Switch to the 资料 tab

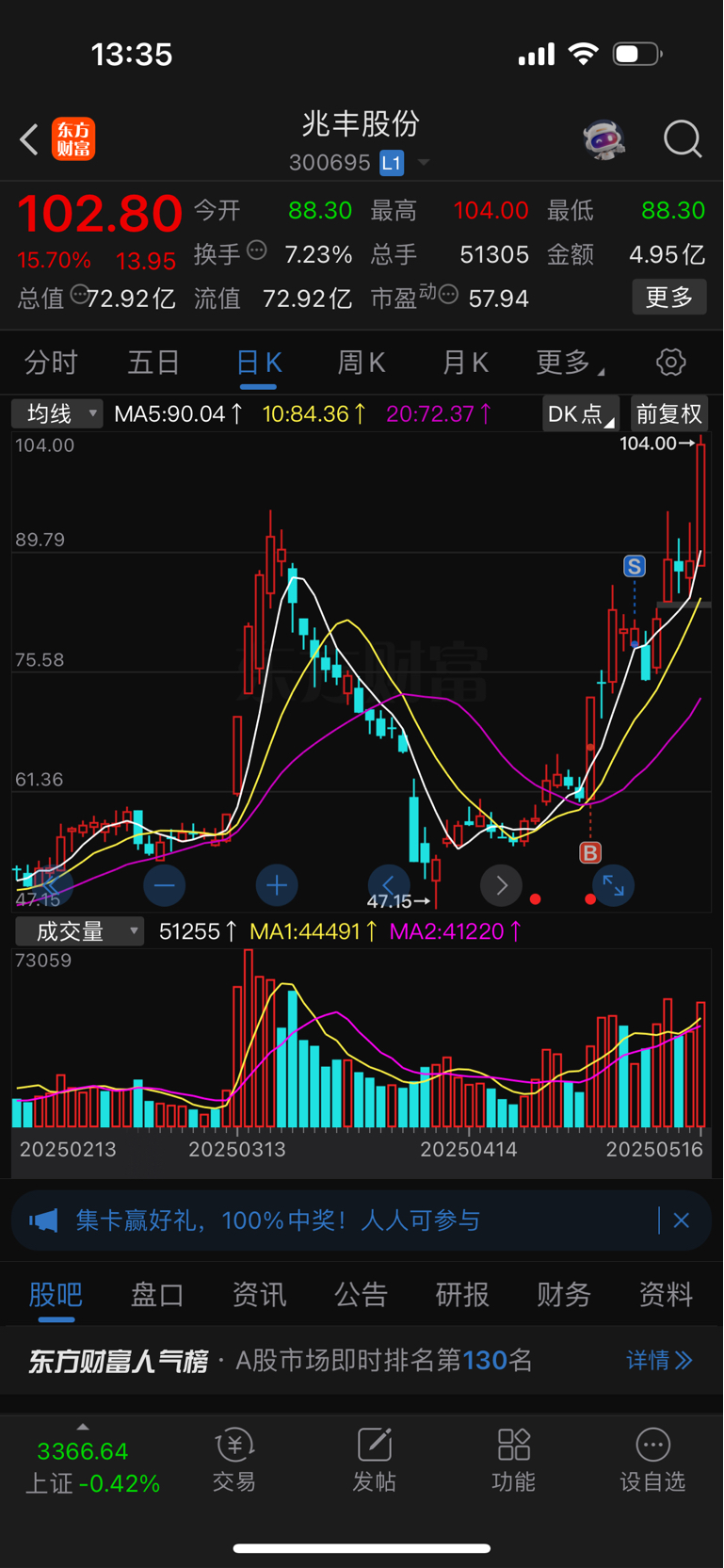coord(666,1295)
